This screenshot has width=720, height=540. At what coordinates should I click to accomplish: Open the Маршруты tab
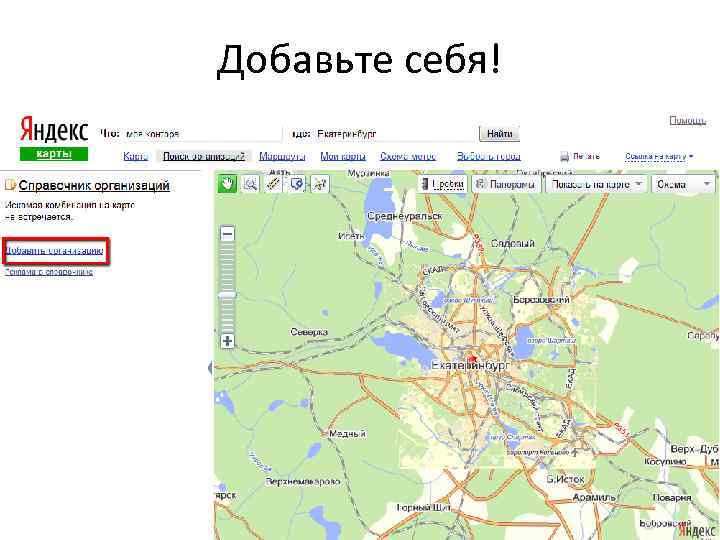(x=282, y=156)
